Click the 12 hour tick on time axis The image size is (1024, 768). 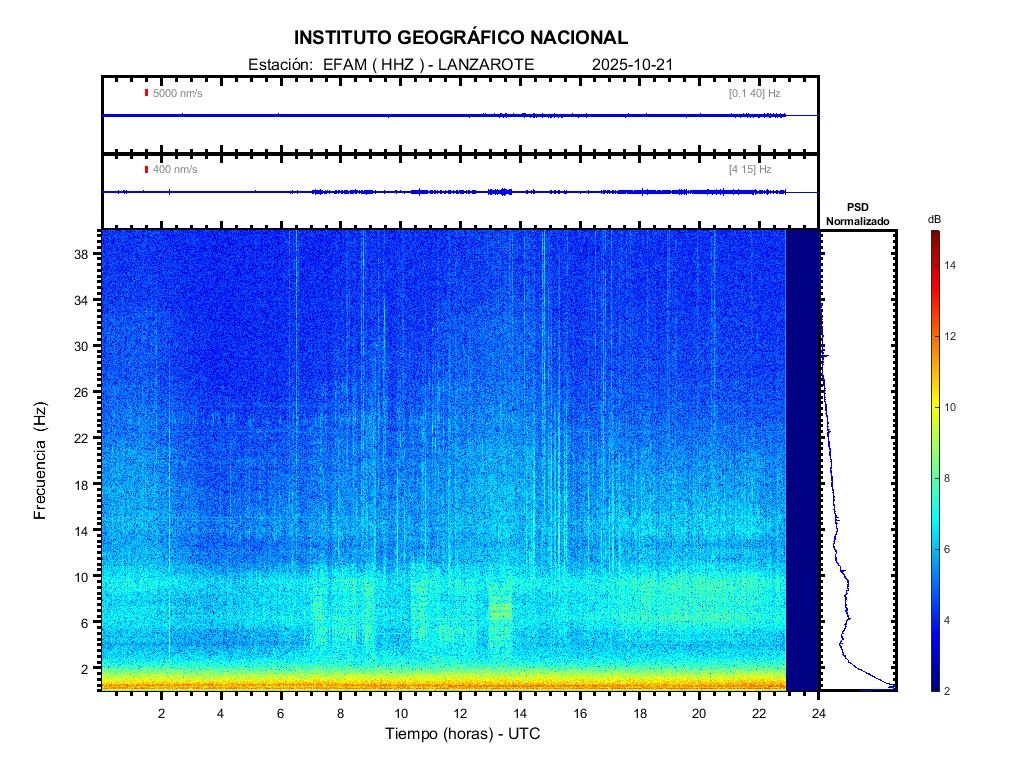point(460,713)
